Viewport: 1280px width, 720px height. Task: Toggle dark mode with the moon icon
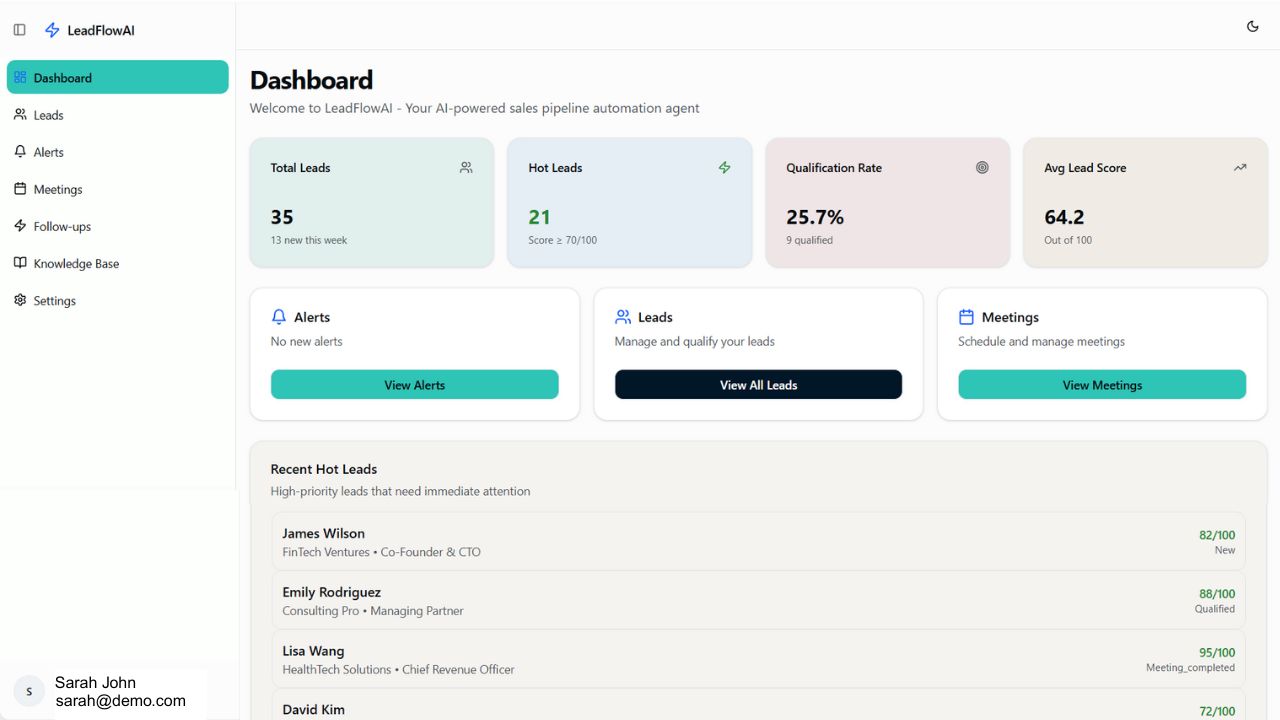tap(1253, 26)
